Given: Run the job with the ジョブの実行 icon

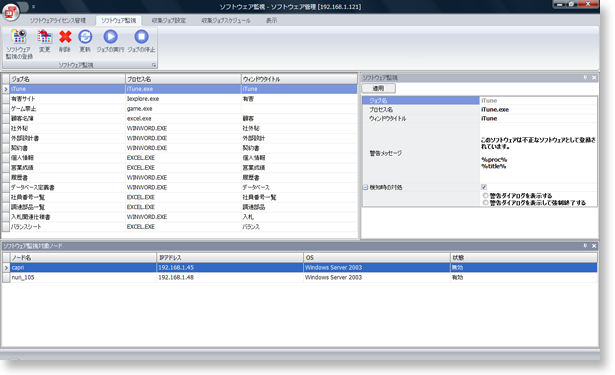Looking at the screenshot, I should click(110, 41).
